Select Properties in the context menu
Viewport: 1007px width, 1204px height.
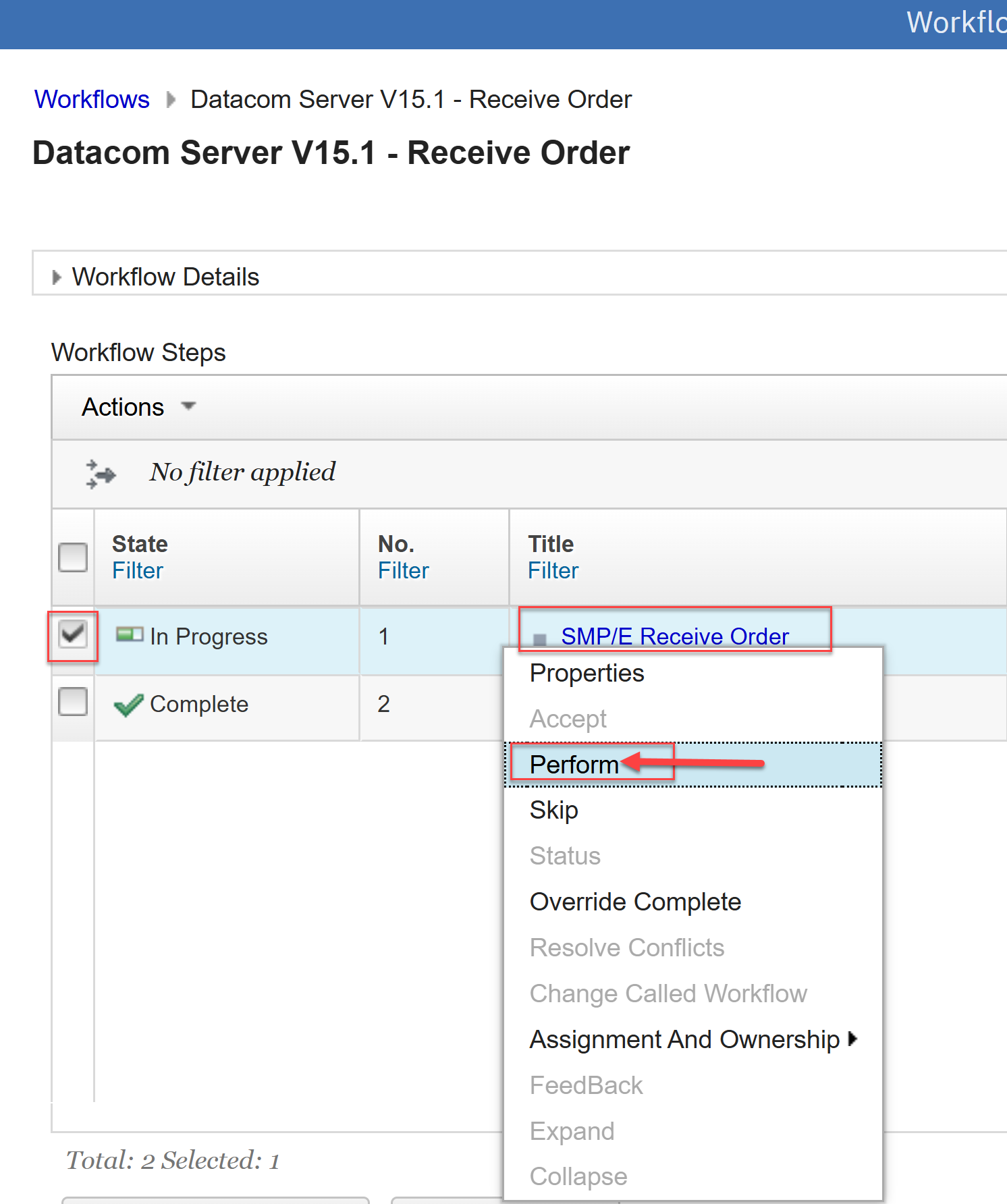pyautogui.click(x=587, y=673)
